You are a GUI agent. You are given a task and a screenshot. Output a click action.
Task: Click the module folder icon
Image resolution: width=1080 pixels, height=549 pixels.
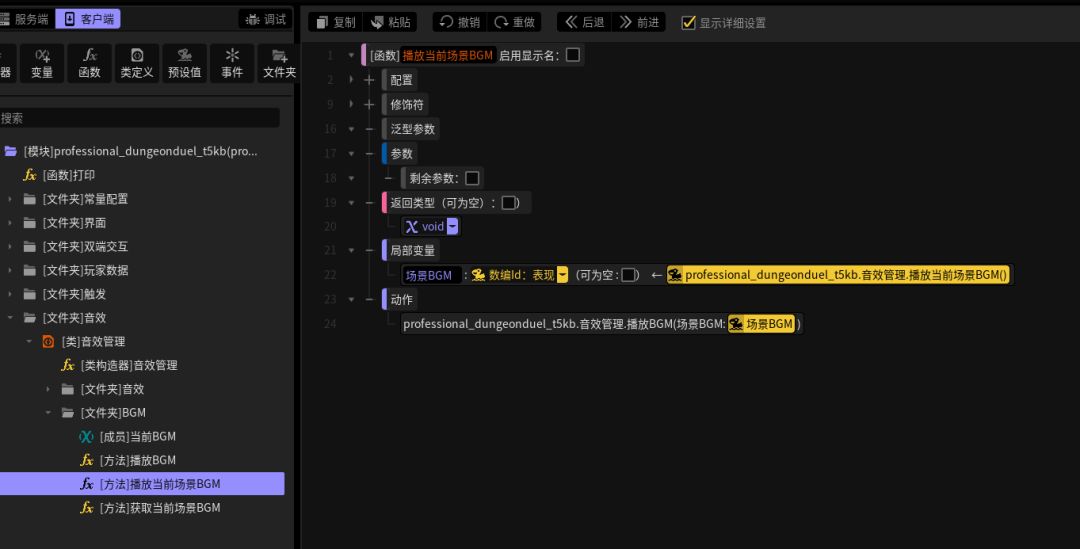11,151
